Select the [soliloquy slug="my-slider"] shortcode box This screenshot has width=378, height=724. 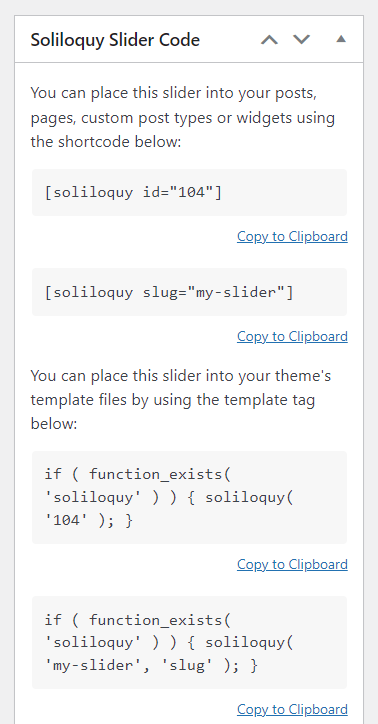(189, 292)
